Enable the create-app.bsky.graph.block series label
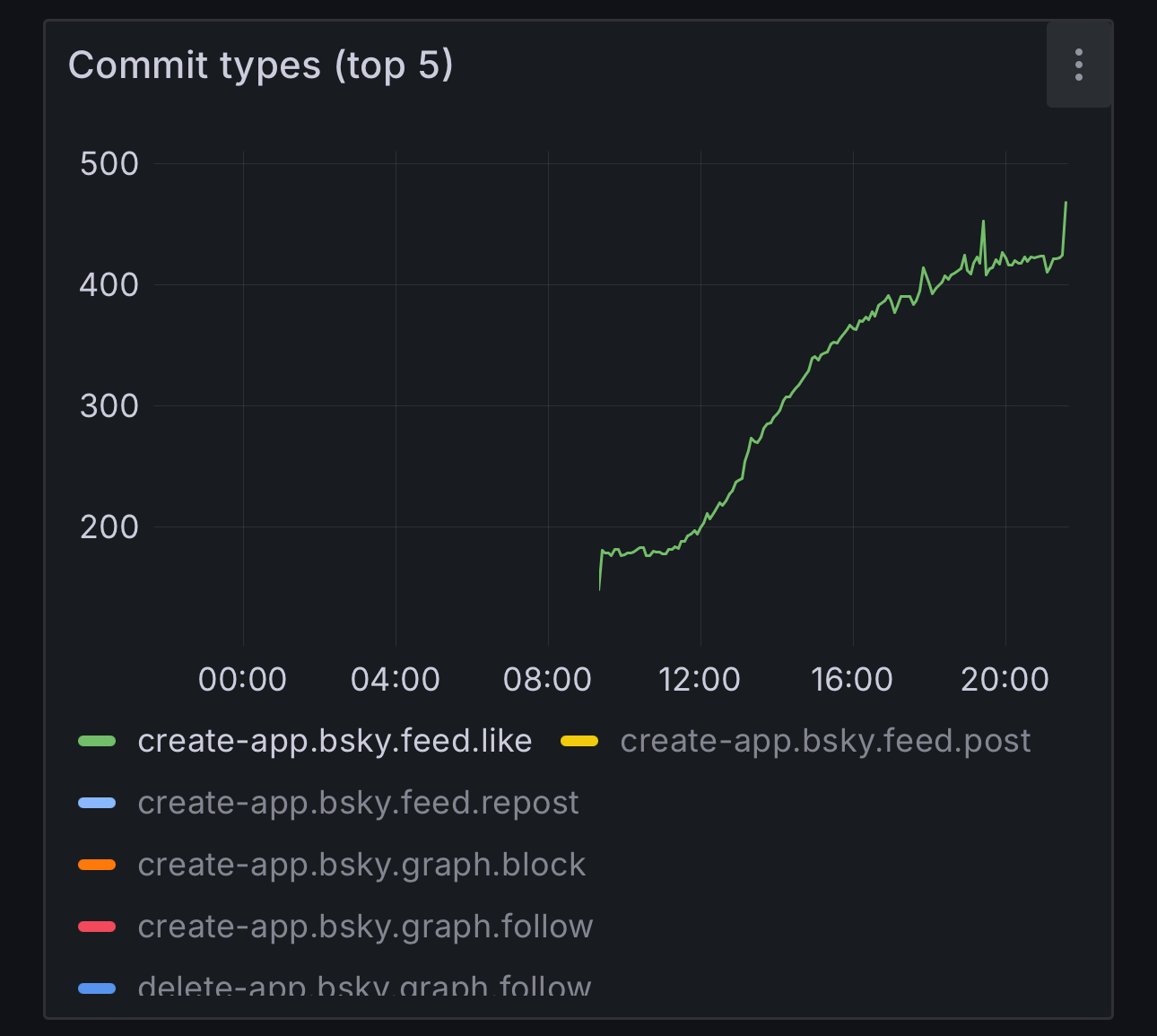The height and width of the screenshot is (1036, 1157). pos(361,865)
